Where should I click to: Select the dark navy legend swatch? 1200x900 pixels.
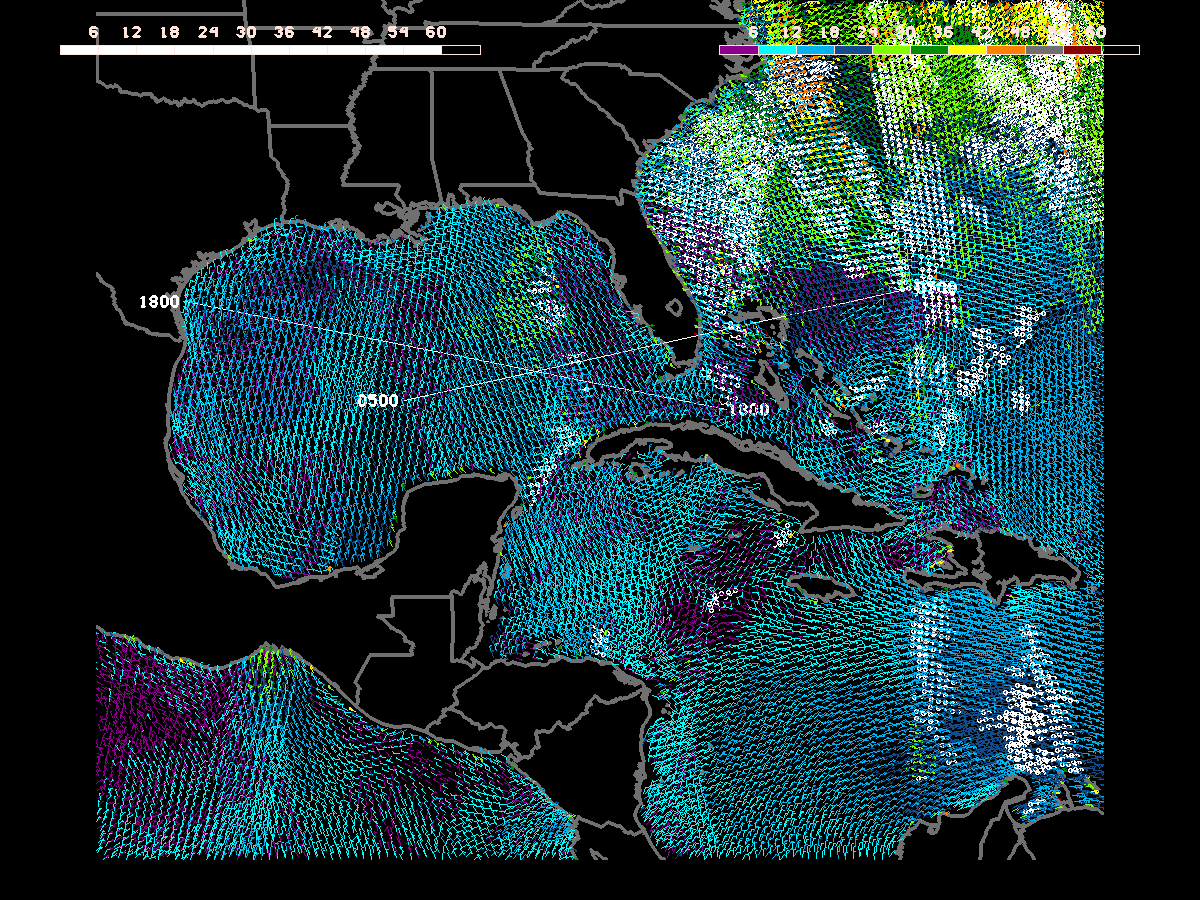853,49
